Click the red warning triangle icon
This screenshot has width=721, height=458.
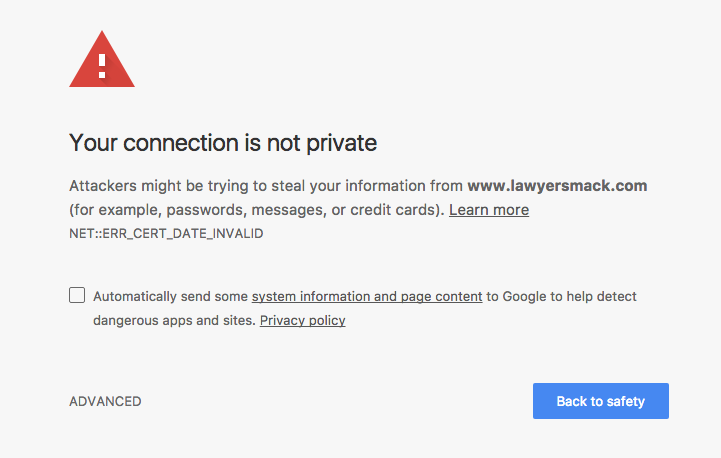tap(102, 59)
